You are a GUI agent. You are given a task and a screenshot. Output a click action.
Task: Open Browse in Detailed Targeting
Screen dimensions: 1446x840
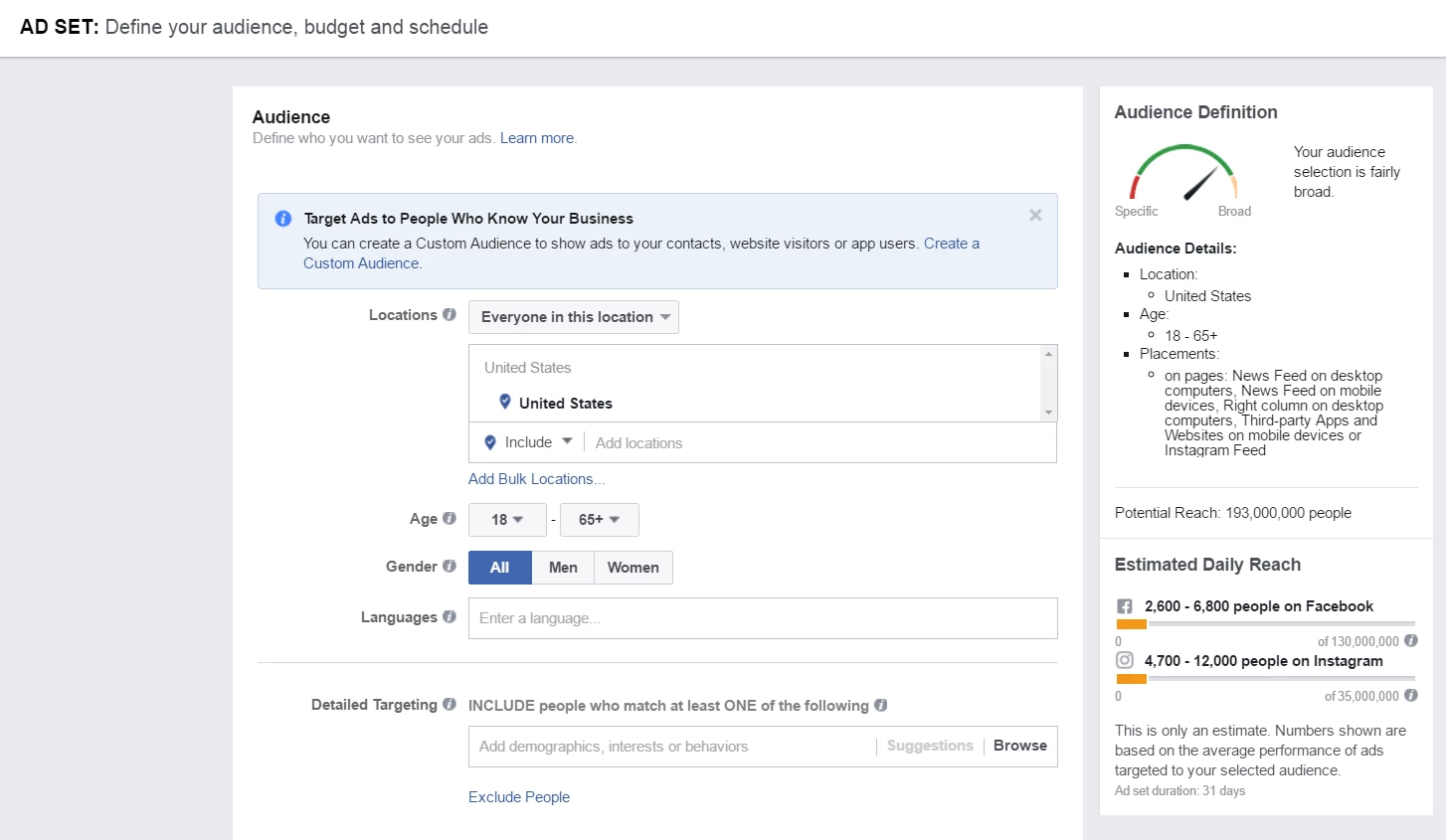point(1019,746)
